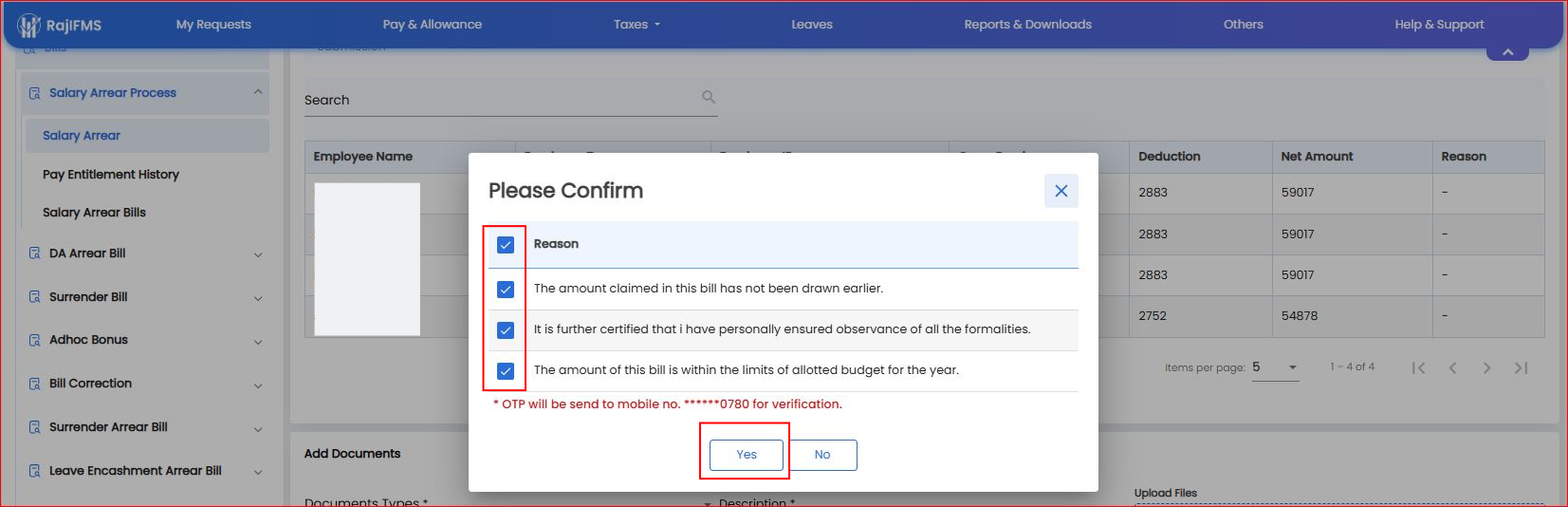Expand Surrender Bill chevron
Image resolution: width=1568 pixels, height=507 pixels.
(258, 298)
